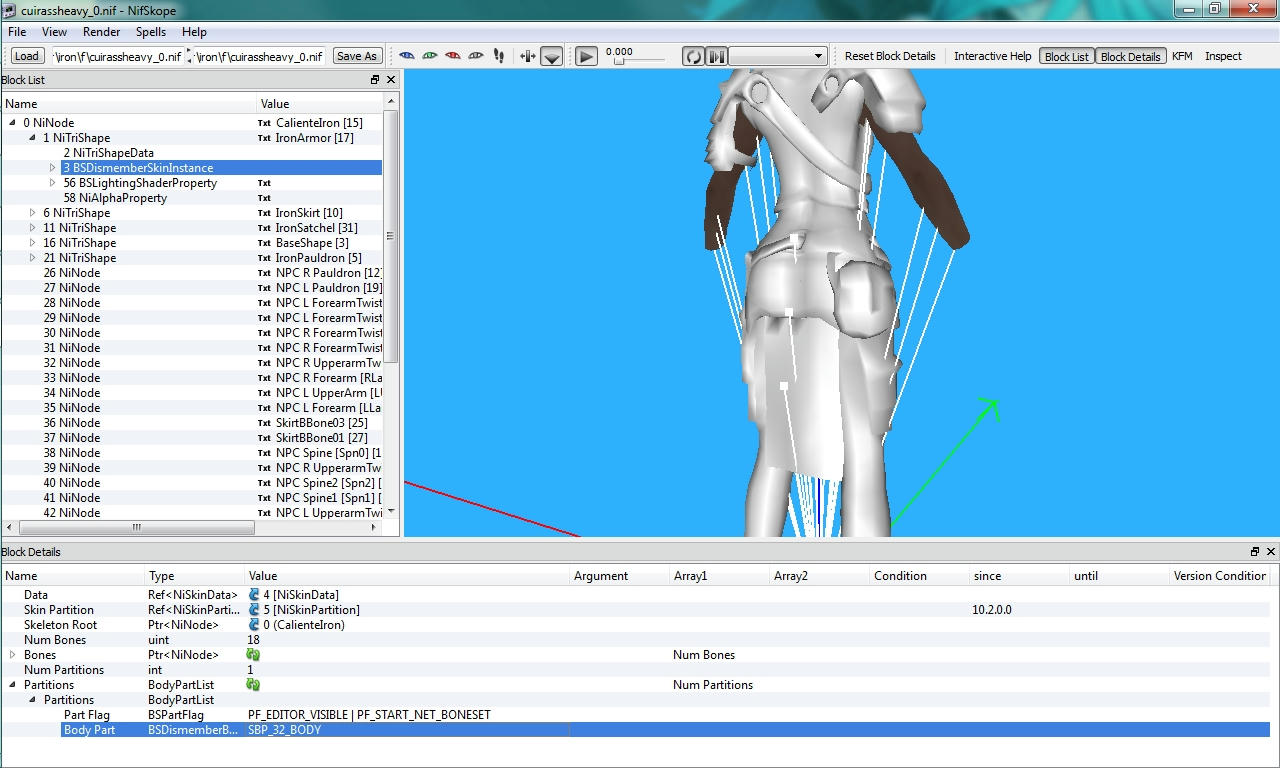The width and height of the screenshot is (1280, 768).
Task: Toggle the Block List panel button
Action: pyautogui.click(x=1067, y=56)
